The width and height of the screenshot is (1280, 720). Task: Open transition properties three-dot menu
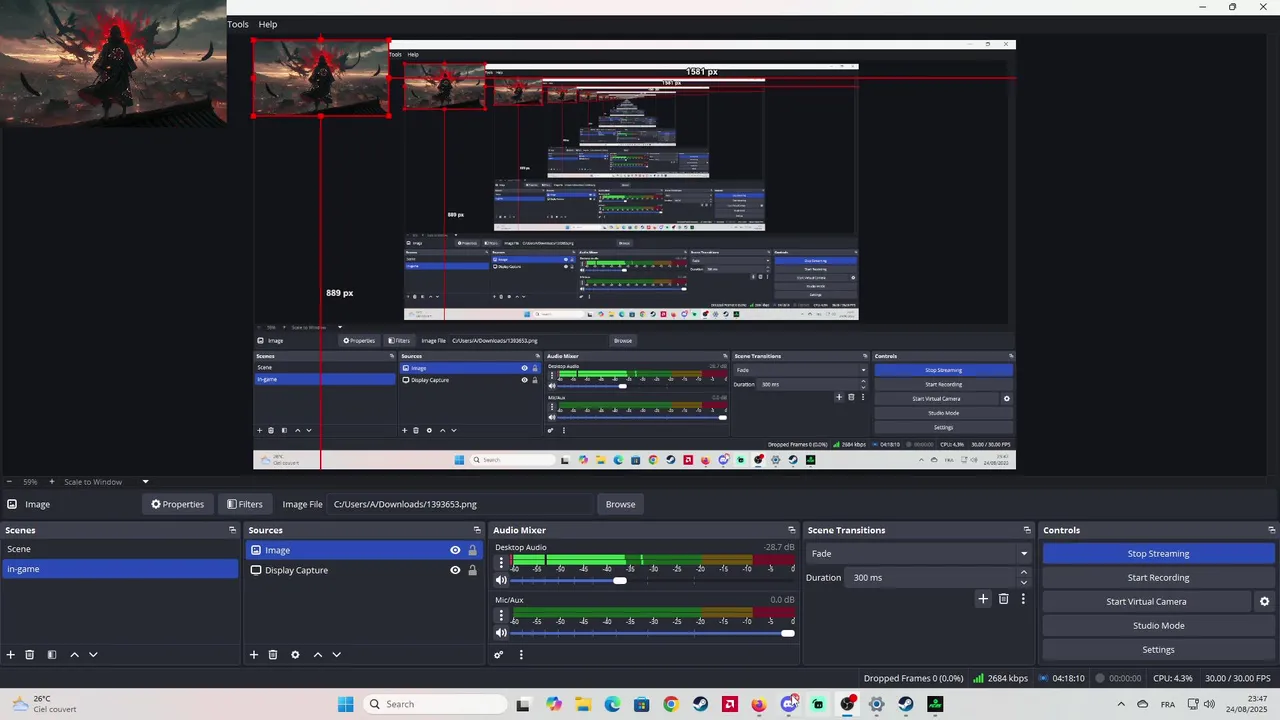[1023, 599]
